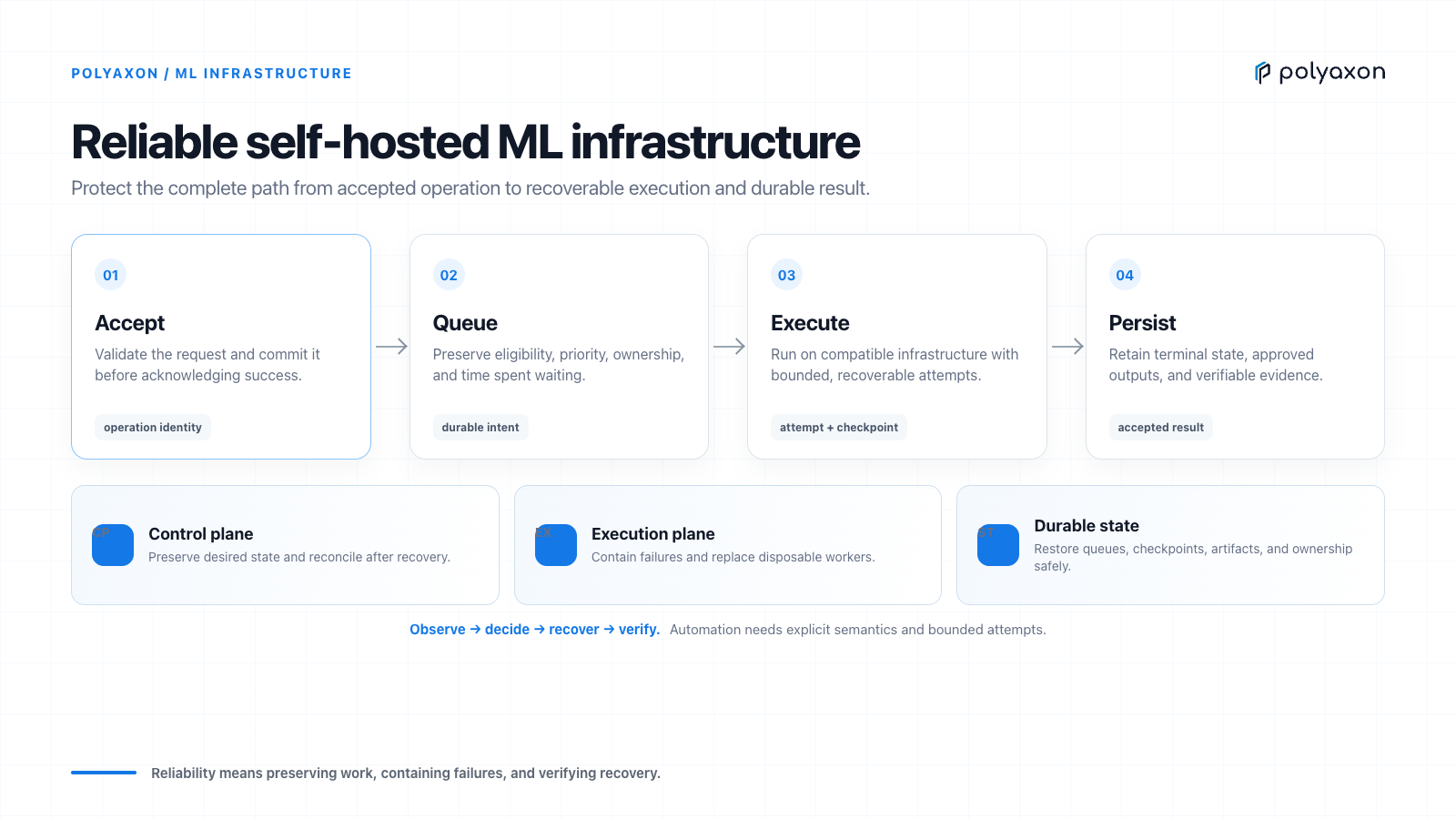Image resolution: width=1456 pixels, height=819 pixels.
Task: Click 'Automation needs explicit semantics' sentence
Action: [x=858, y=630]
